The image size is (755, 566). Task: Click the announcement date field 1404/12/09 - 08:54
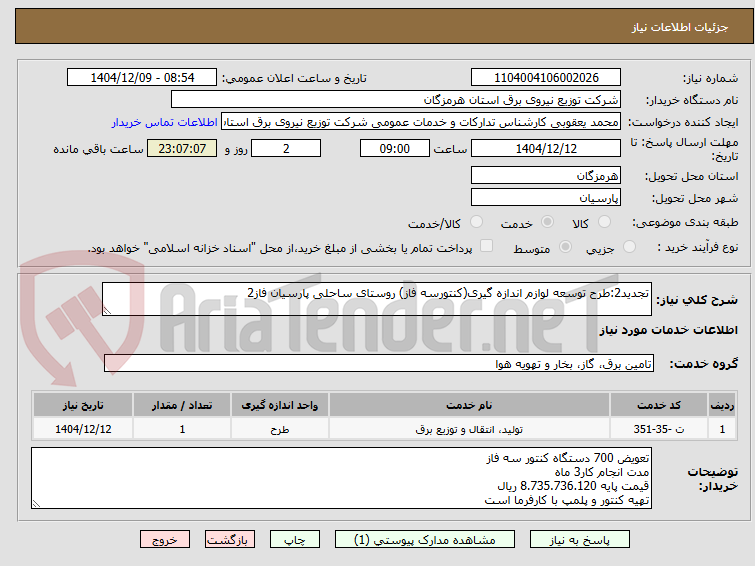coord(142,78)
